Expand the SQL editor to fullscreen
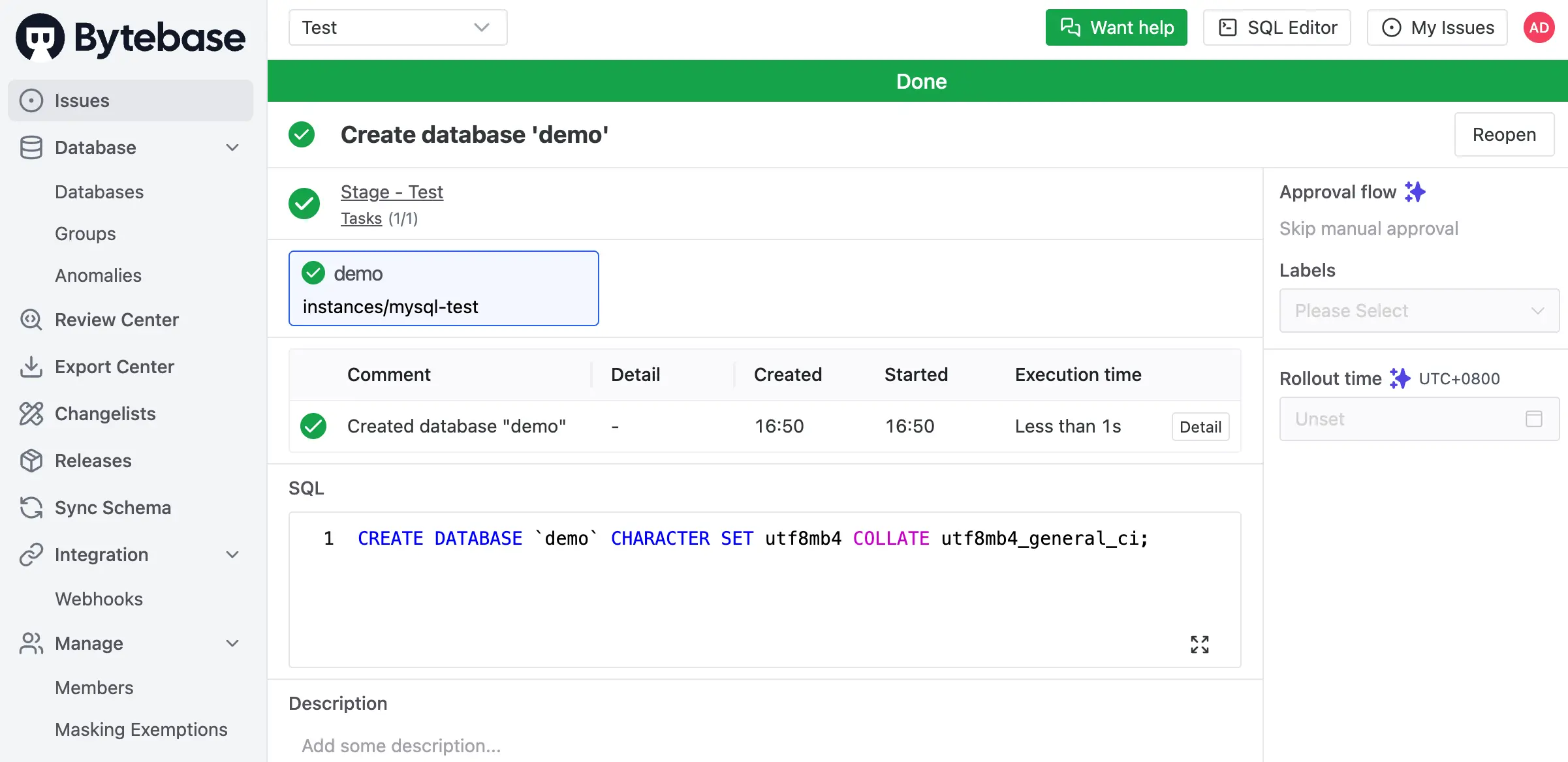This screenshot has width=1568, height=762. tap(1200, 645)
